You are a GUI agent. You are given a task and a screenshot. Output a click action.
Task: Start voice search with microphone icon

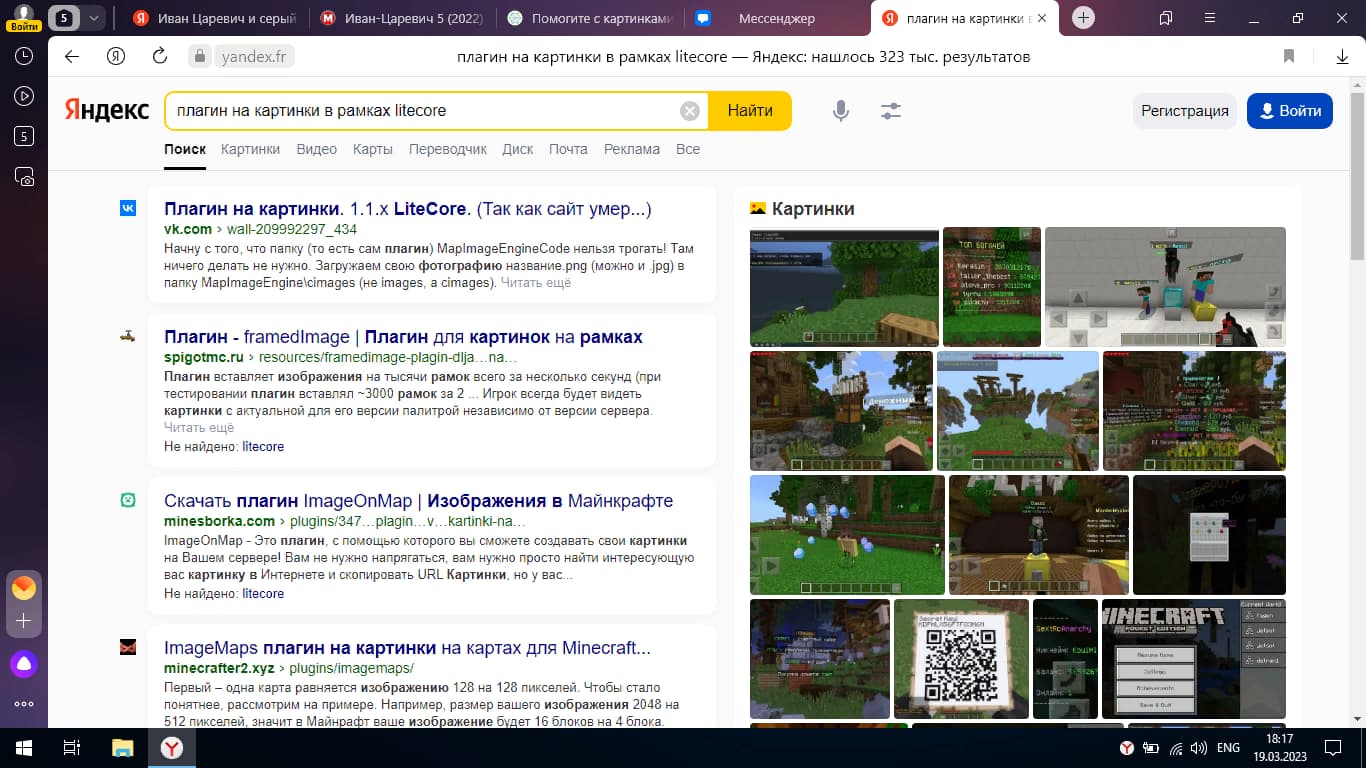841,111
